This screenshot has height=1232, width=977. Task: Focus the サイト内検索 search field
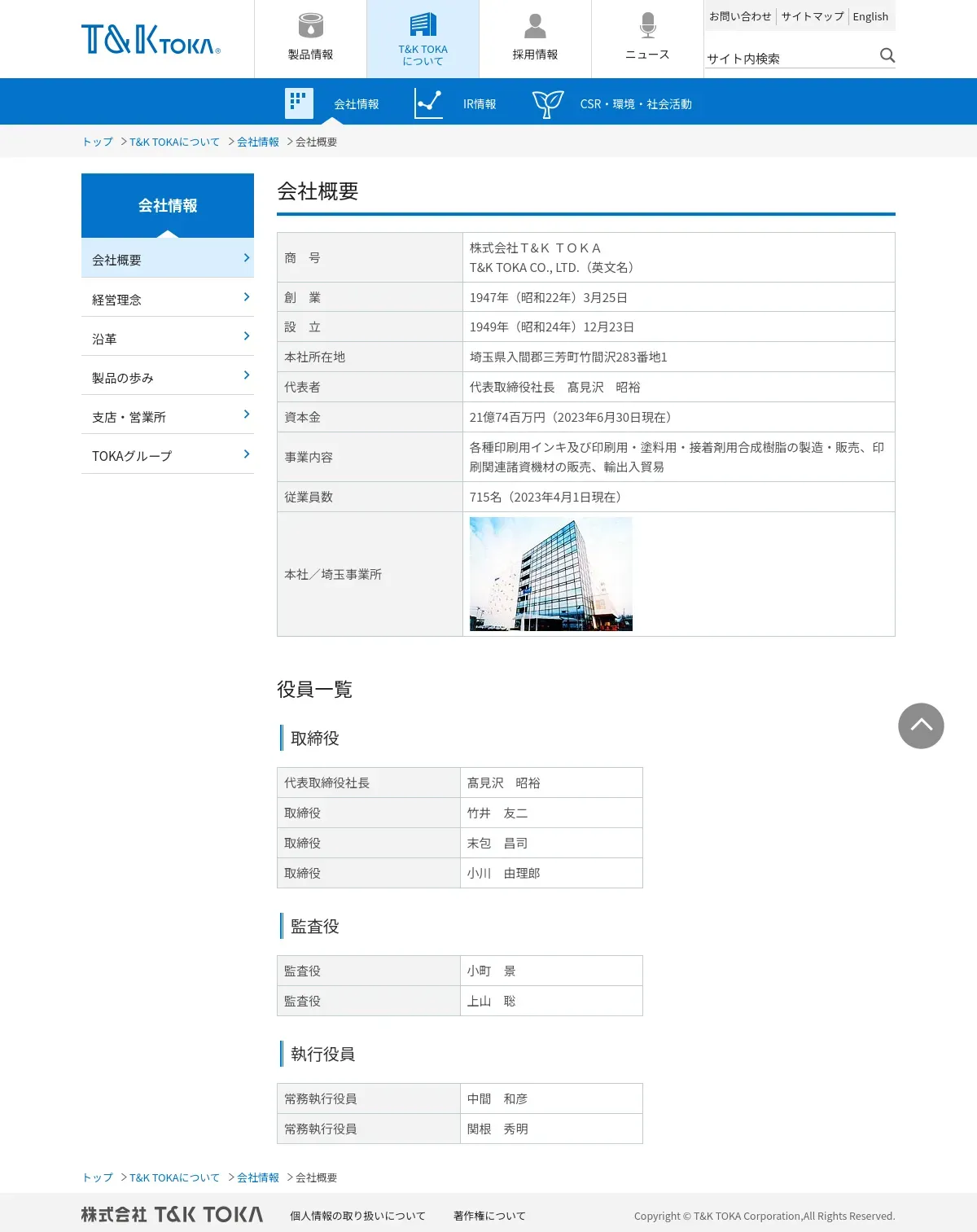click(x=790, y=58)
